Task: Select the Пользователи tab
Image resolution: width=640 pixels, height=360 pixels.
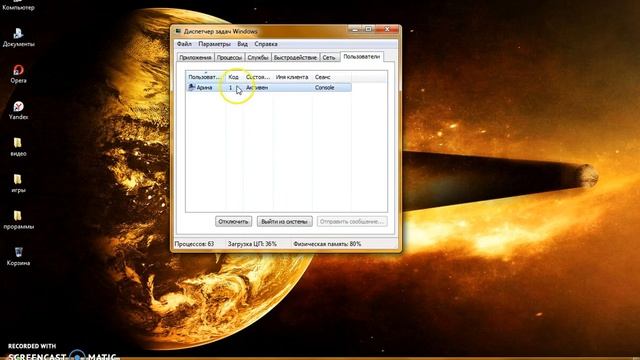Action: 362,57
